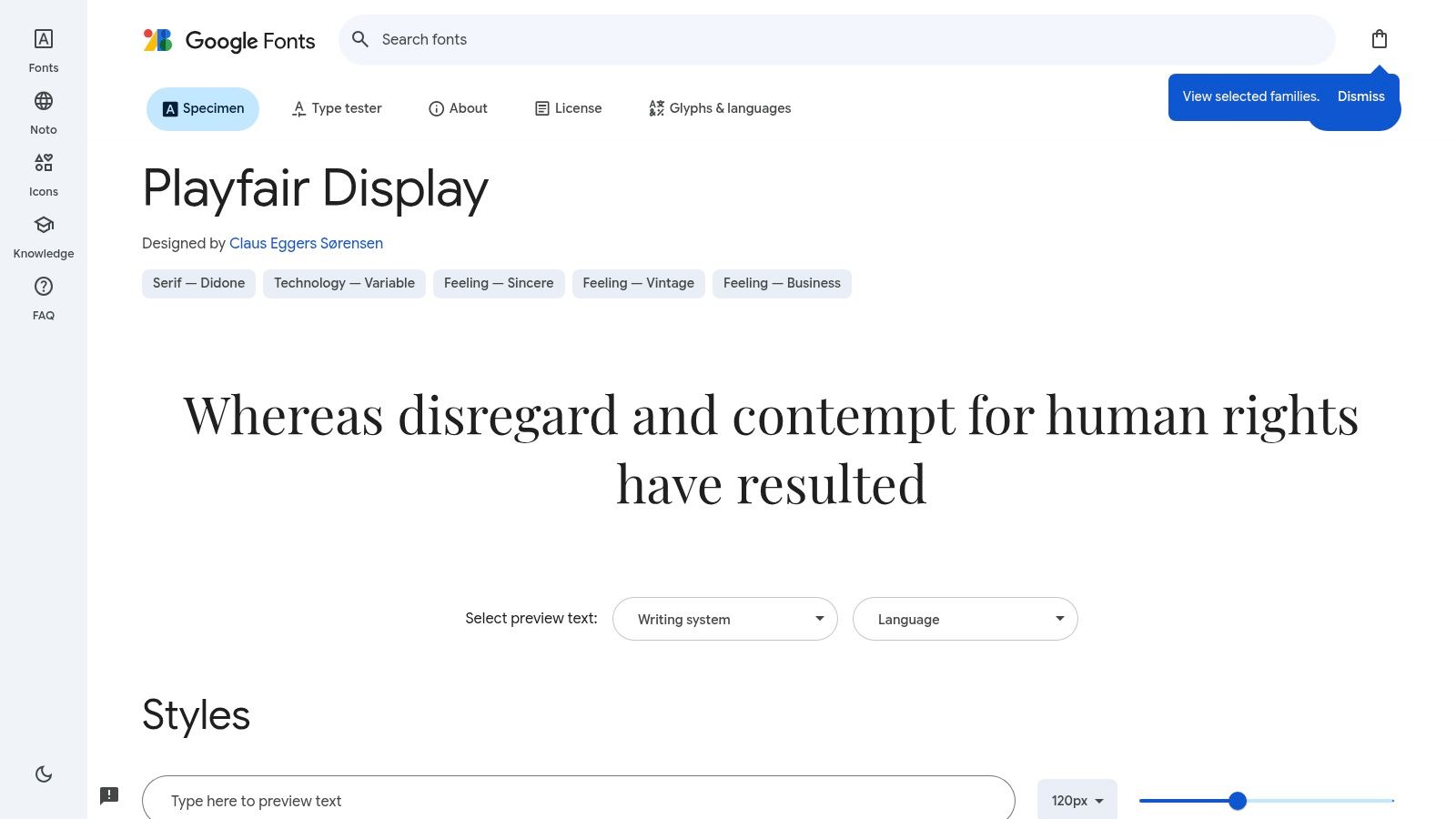Click the Technology — Variable tag
The height and width of the screenshot is (819, 1456).
click(x=344, y=284)
